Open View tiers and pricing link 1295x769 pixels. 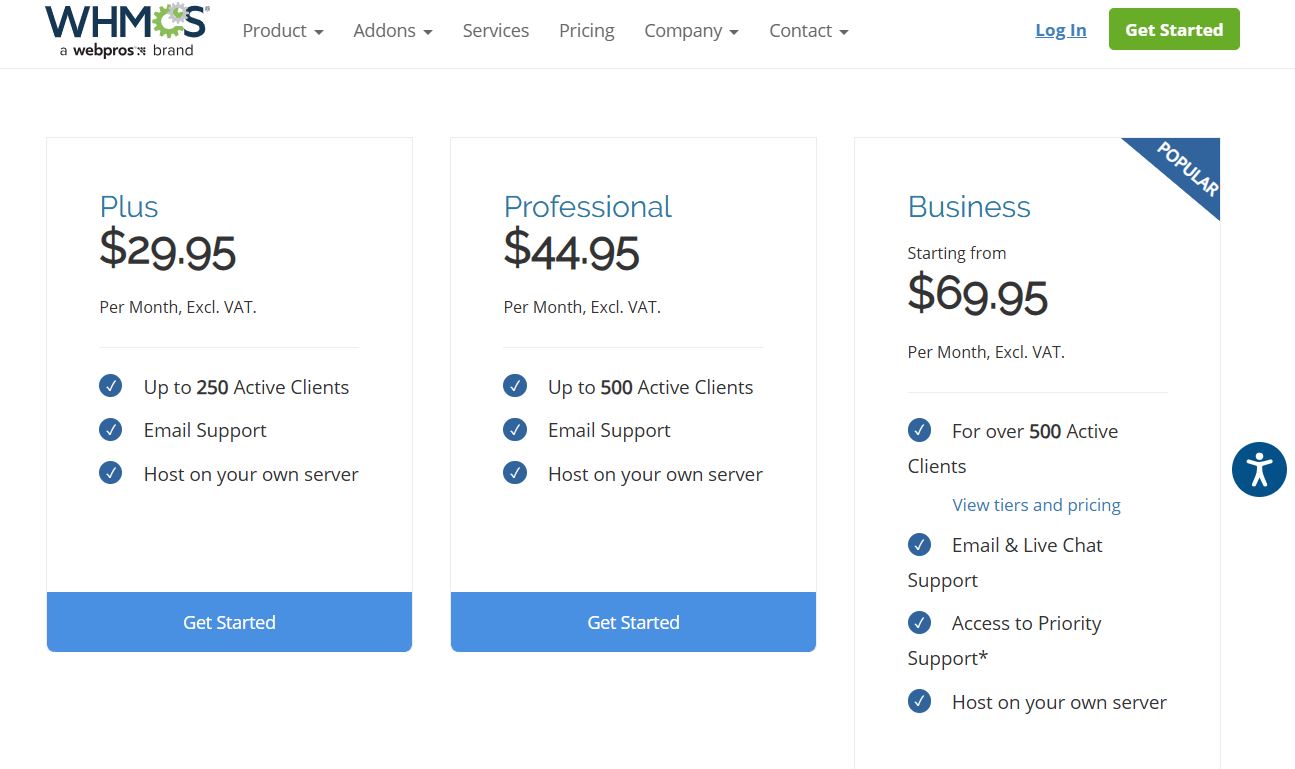coord(1036,505)
